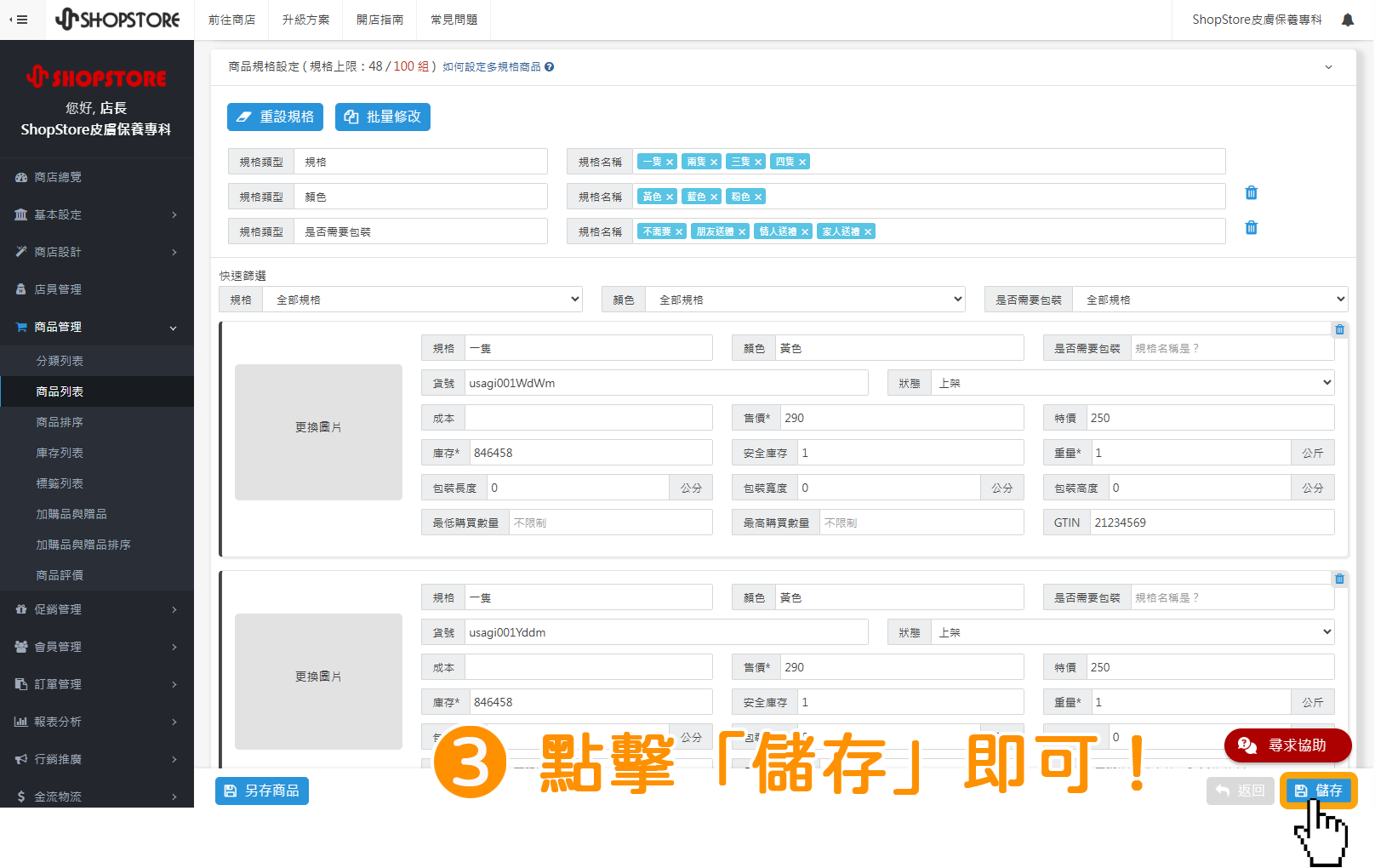Image resolution: width=1375 pixels, height=868 pixels.
Task: Expand 報表分析 in the sidebar
Action: pyautogui.click(x=97, y=722)
